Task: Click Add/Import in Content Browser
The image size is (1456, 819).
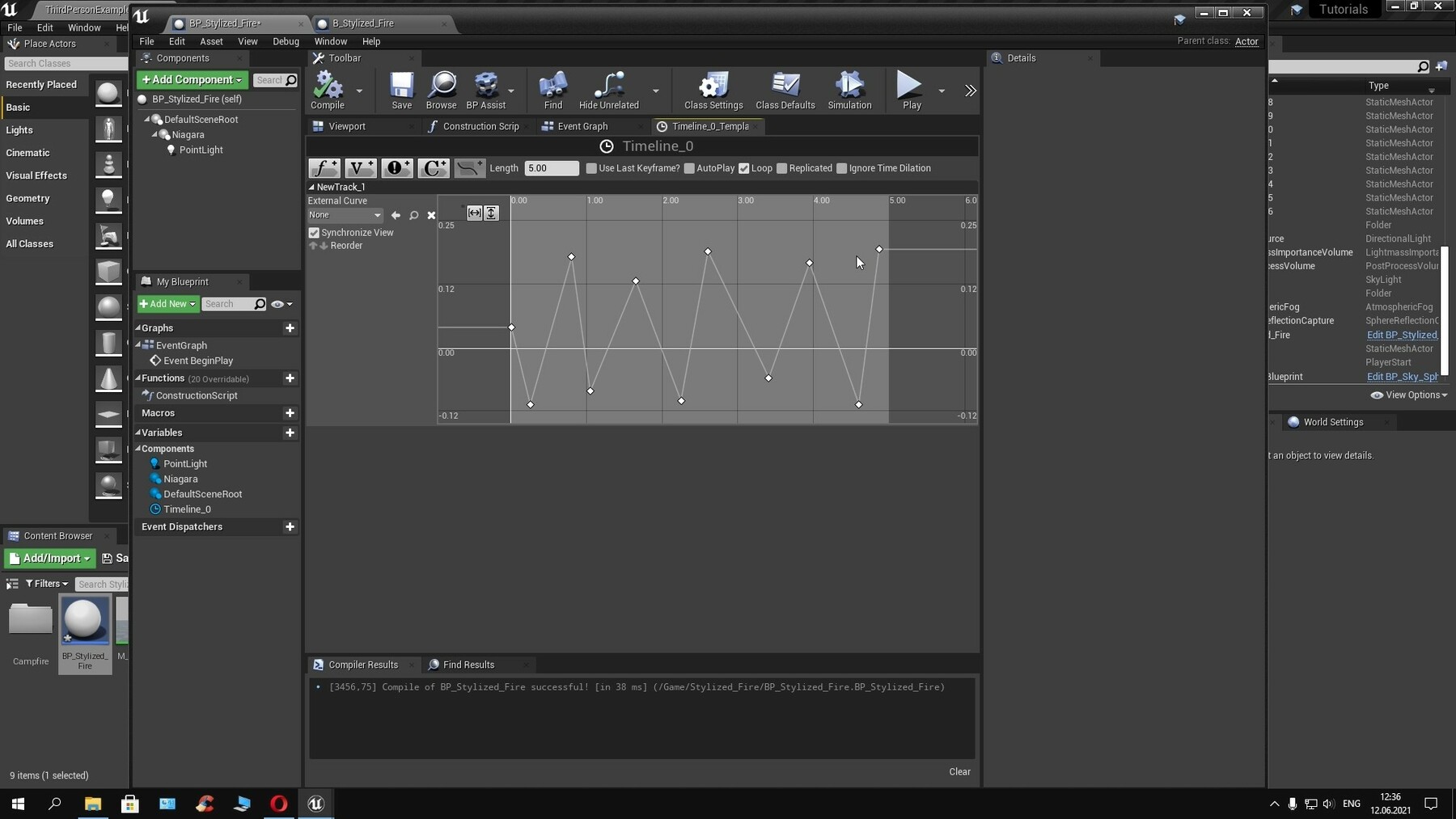Action: [x=50, y=559]
